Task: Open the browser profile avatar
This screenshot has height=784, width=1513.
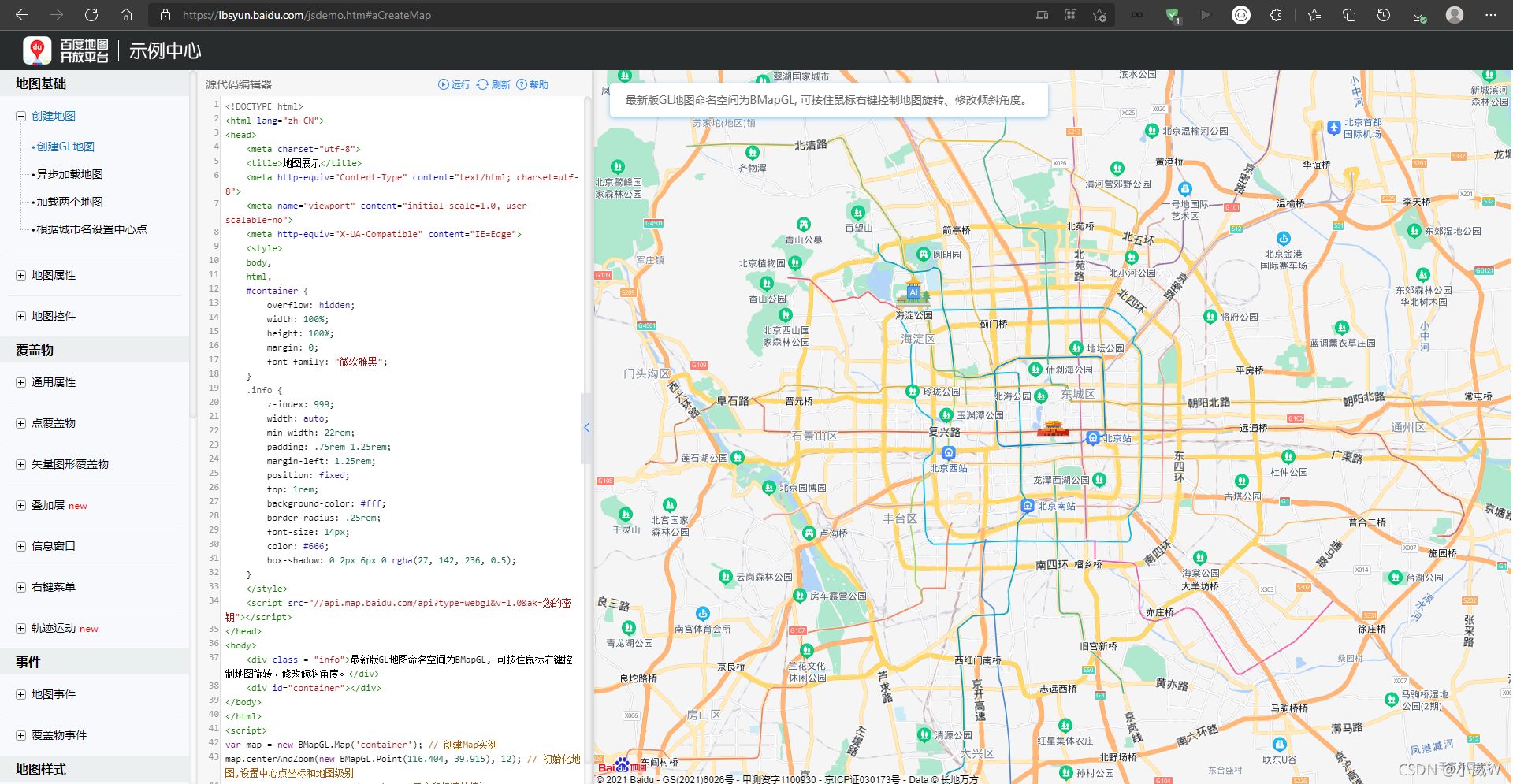Action: click(x=1455, y=15)
